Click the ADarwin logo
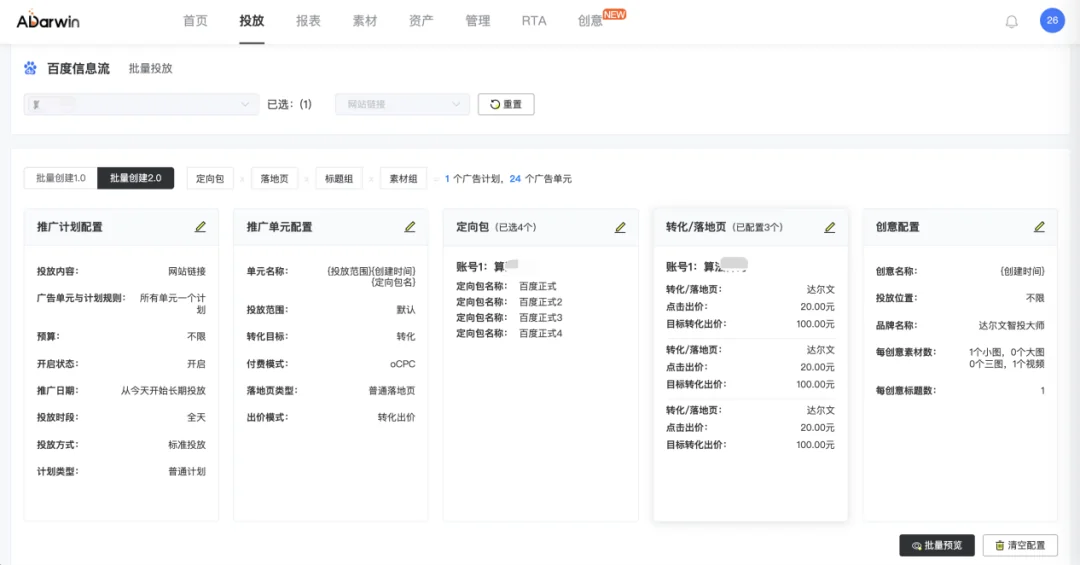This screenshot has height=565, width=1080. (x=48, y=20)
